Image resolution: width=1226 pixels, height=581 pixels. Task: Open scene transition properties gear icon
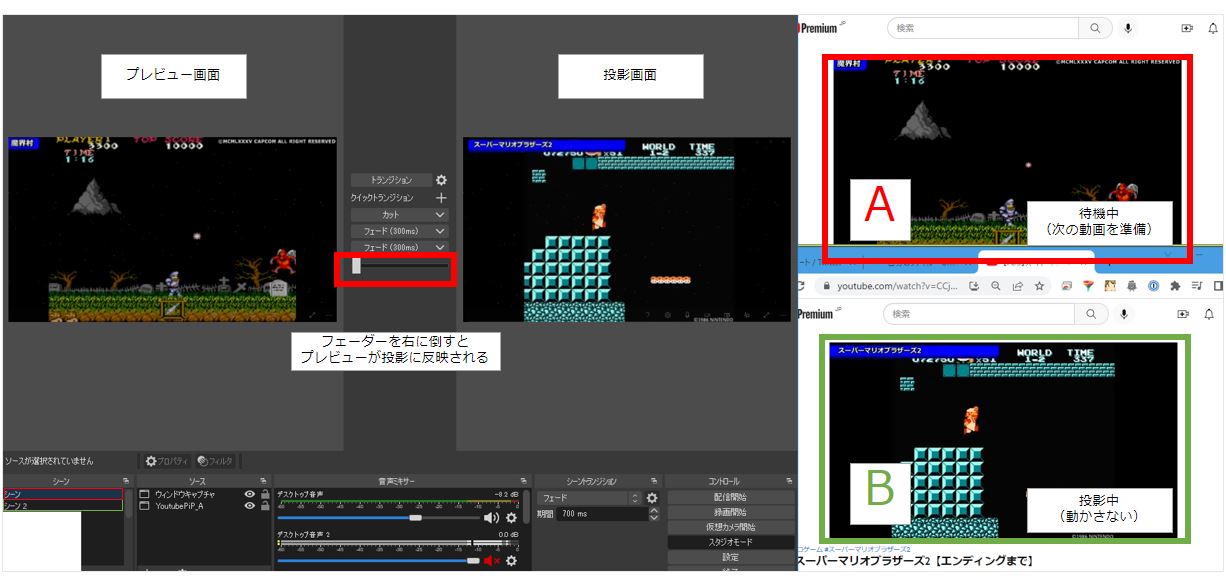pyautogui.click(x=652, y=497)
